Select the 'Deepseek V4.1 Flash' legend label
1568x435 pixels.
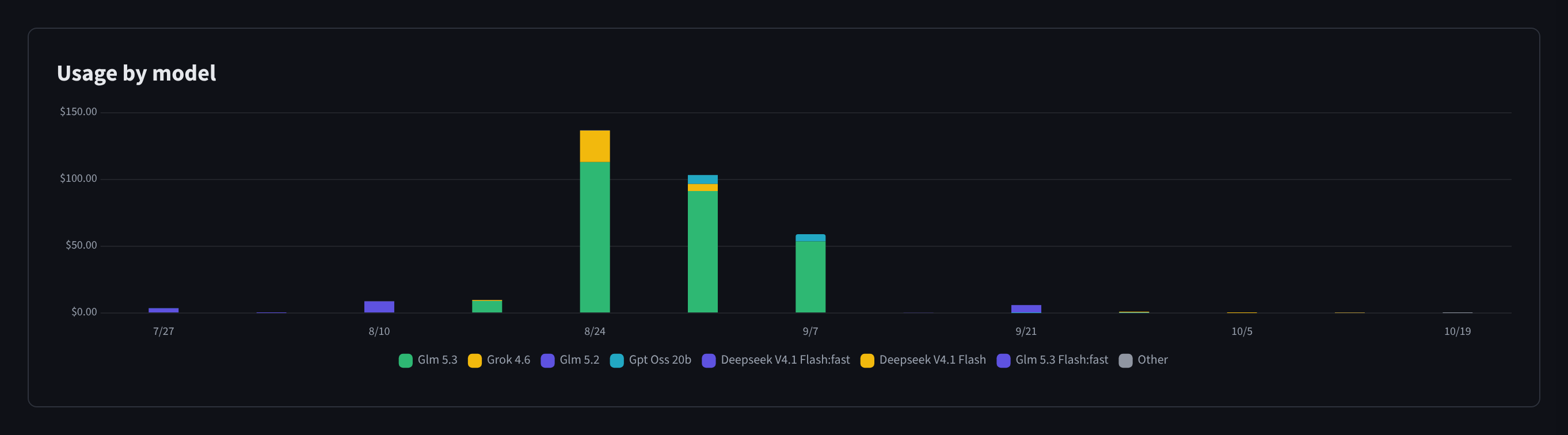coord(933,360)
